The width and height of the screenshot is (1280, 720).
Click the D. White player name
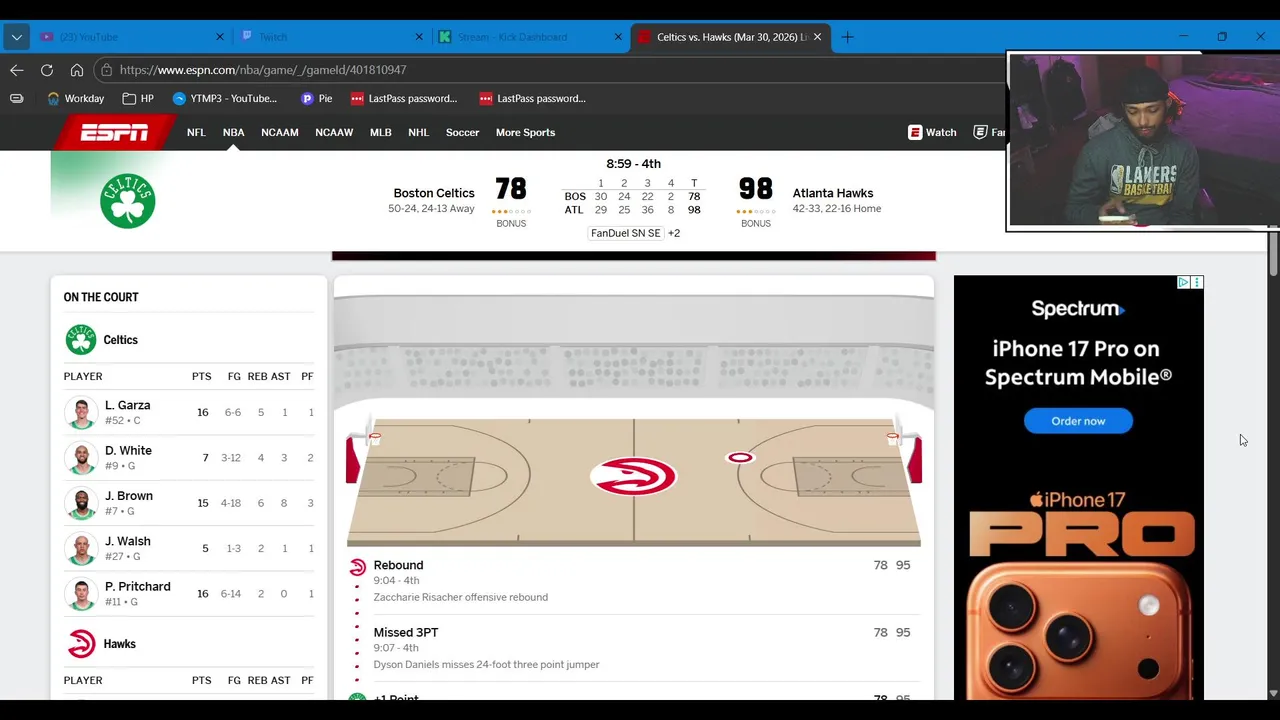(128, 450)
